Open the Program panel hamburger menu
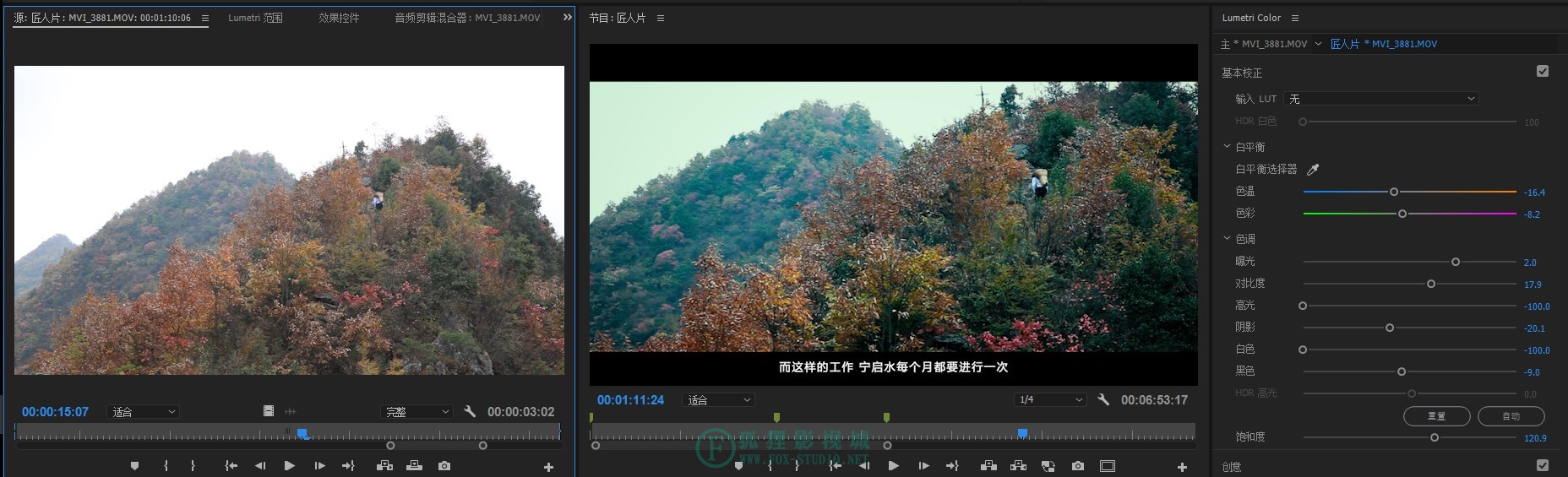 pos(661,18)
